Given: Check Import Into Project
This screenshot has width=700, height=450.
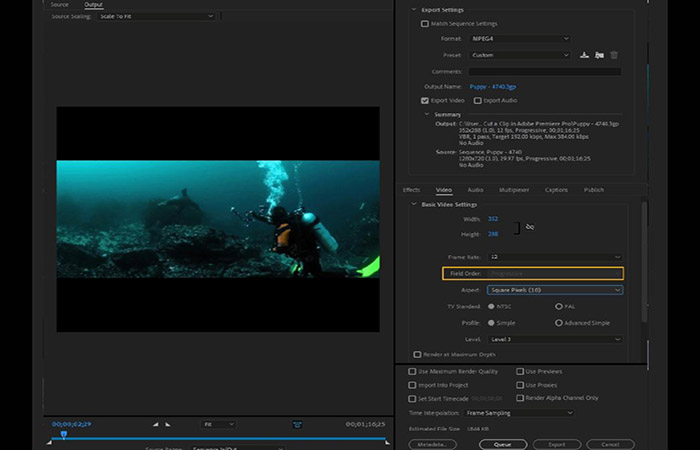Looking at the screenshot, I should [412, 385].
